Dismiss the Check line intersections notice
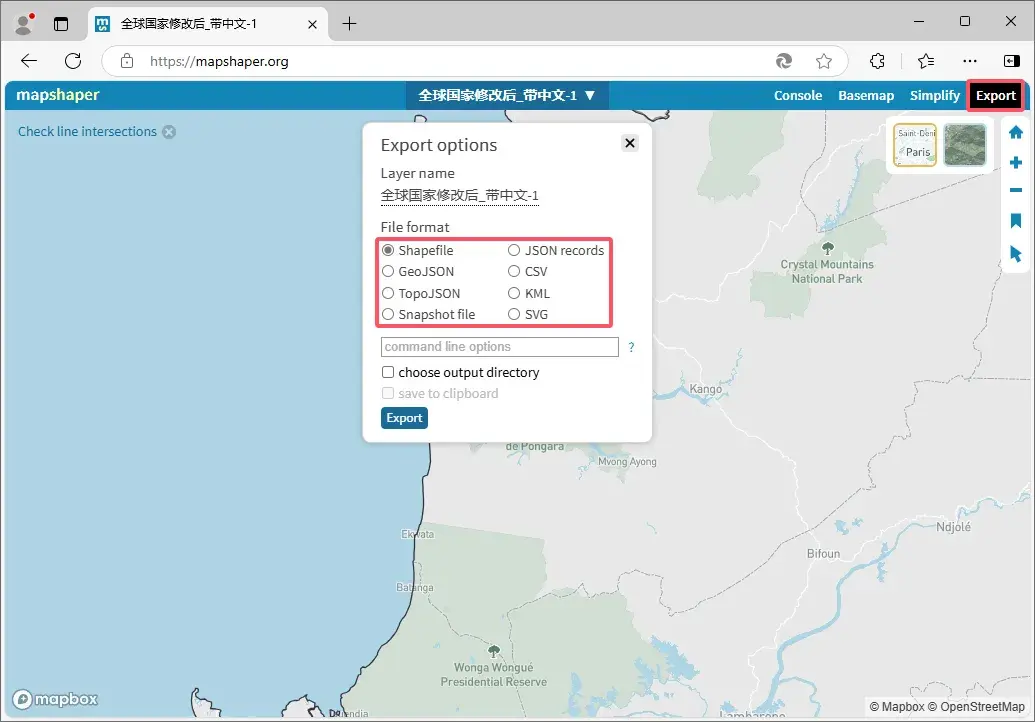This screenshot has width=1035, height=722. 169,131
